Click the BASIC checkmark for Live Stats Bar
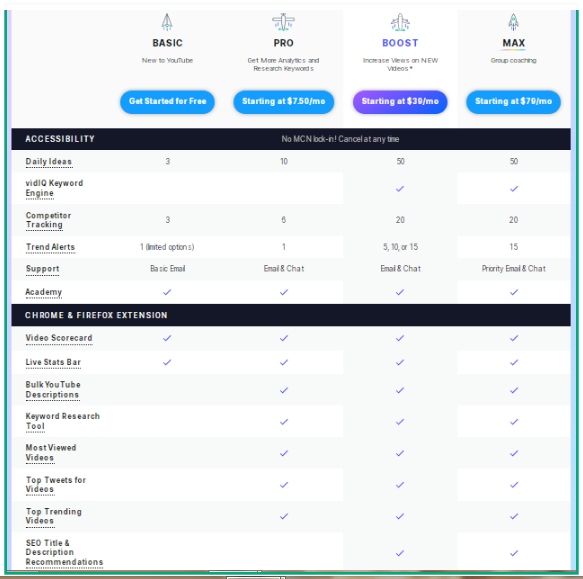 (x=167, y=362)
